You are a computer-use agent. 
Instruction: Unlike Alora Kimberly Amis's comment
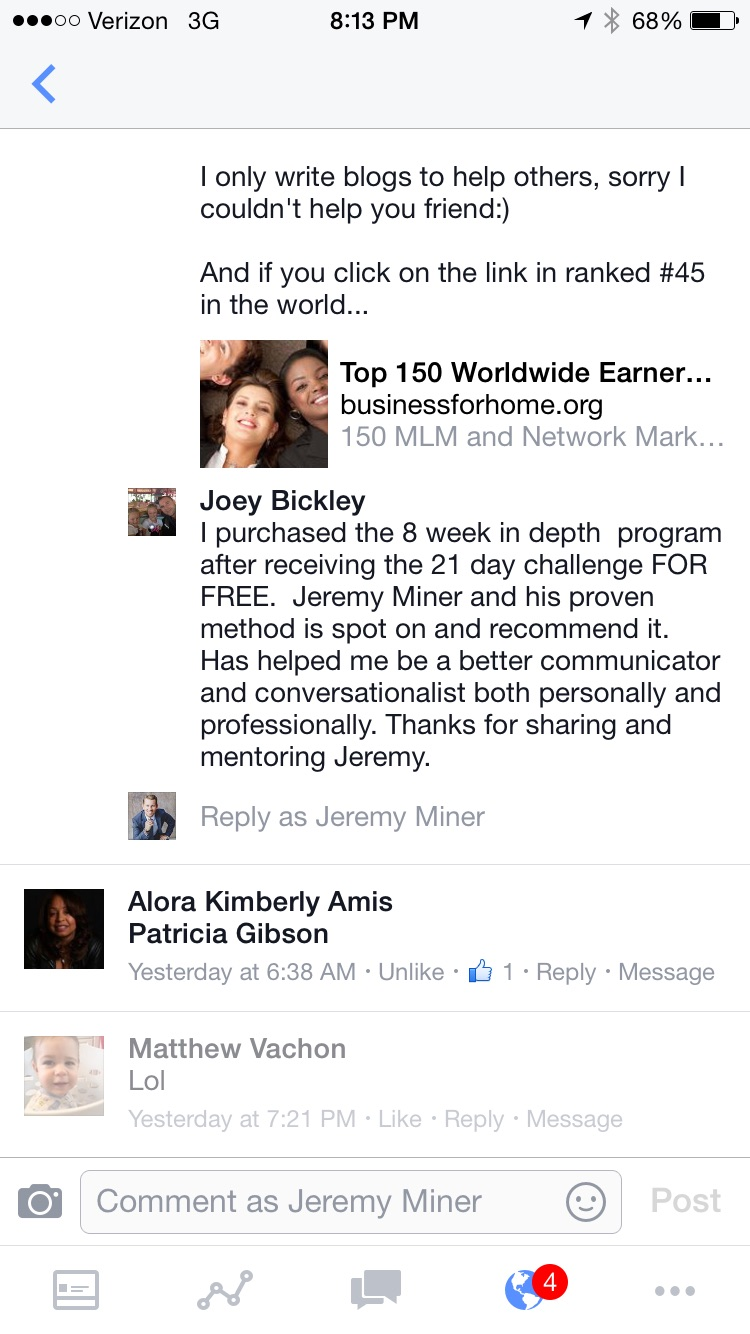(411, 972)
